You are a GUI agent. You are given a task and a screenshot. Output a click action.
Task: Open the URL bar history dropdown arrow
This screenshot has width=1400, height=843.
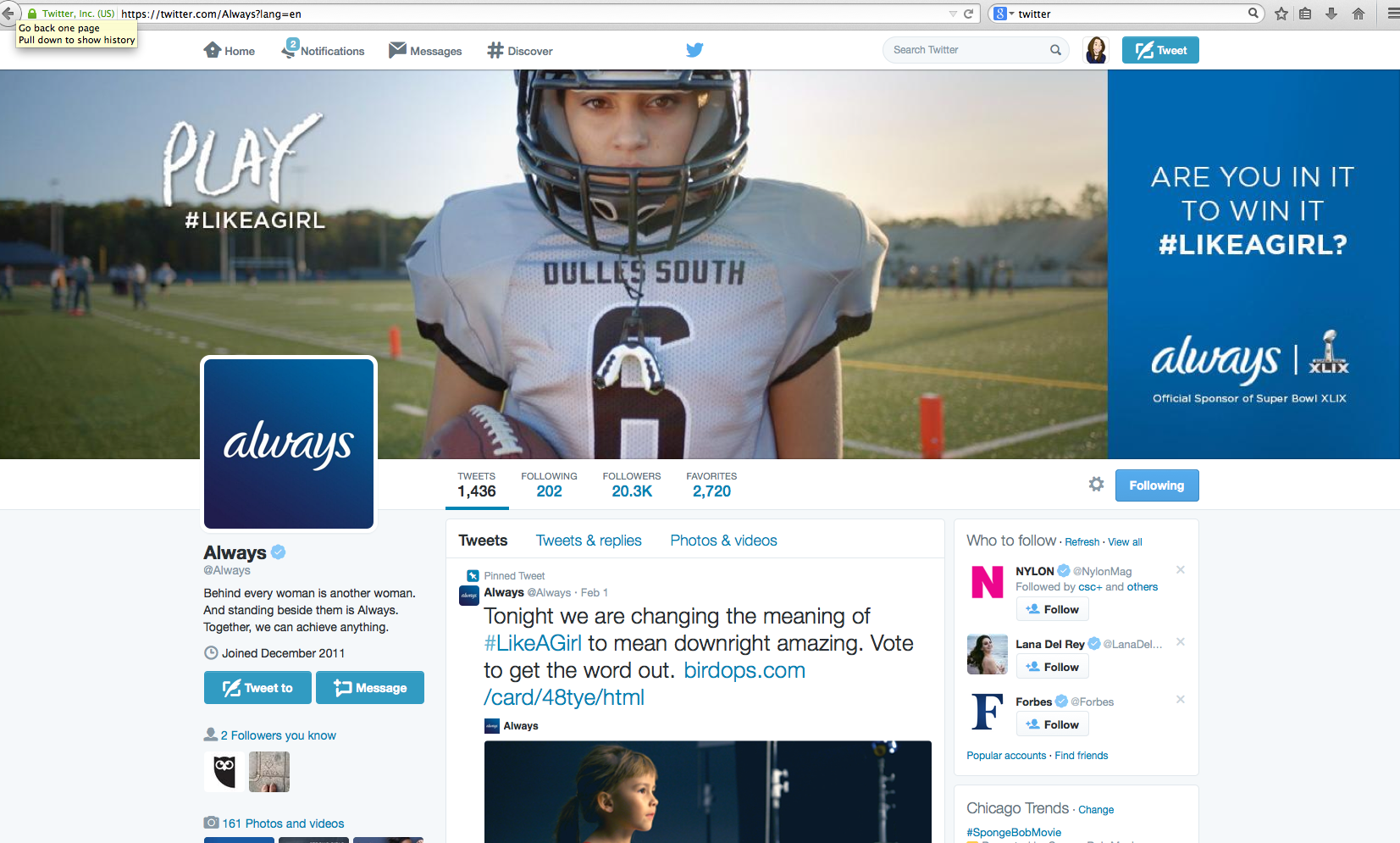(x=953, y=14)
